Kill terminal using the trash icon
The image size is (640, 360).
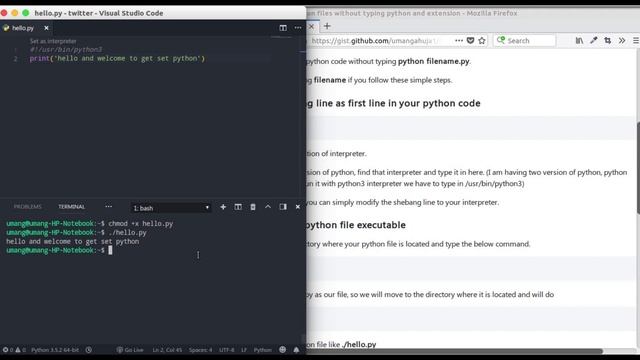coord(253,207)
